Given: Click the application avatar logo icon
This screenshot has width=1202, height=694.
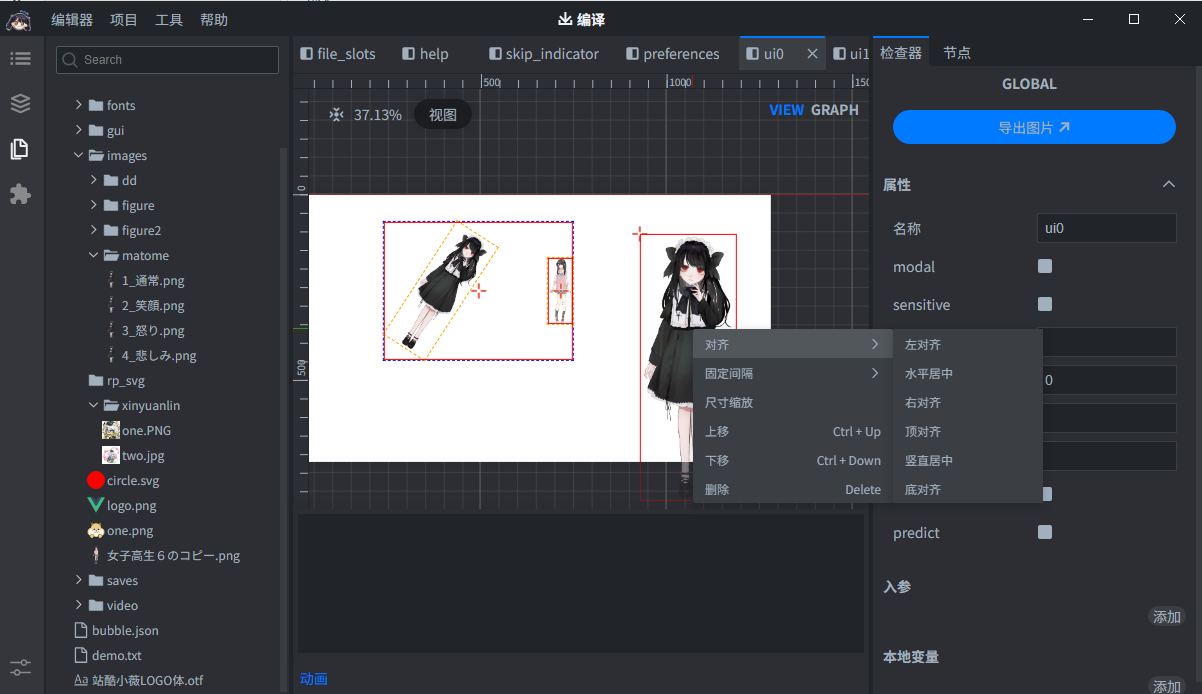Looking at the screenshot, I should (x=19, y=19).
